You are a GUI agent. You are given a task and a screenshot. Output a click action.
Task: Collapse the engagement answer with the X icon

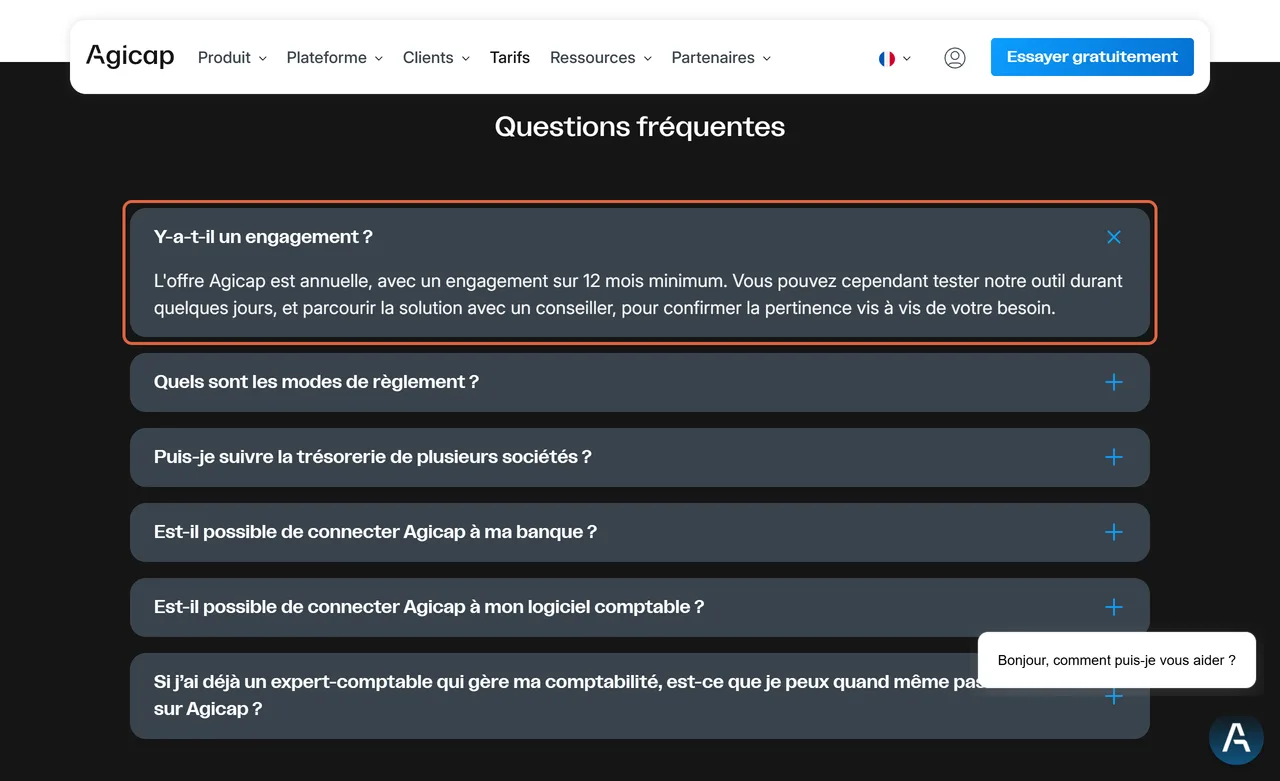pos(1114,237)
